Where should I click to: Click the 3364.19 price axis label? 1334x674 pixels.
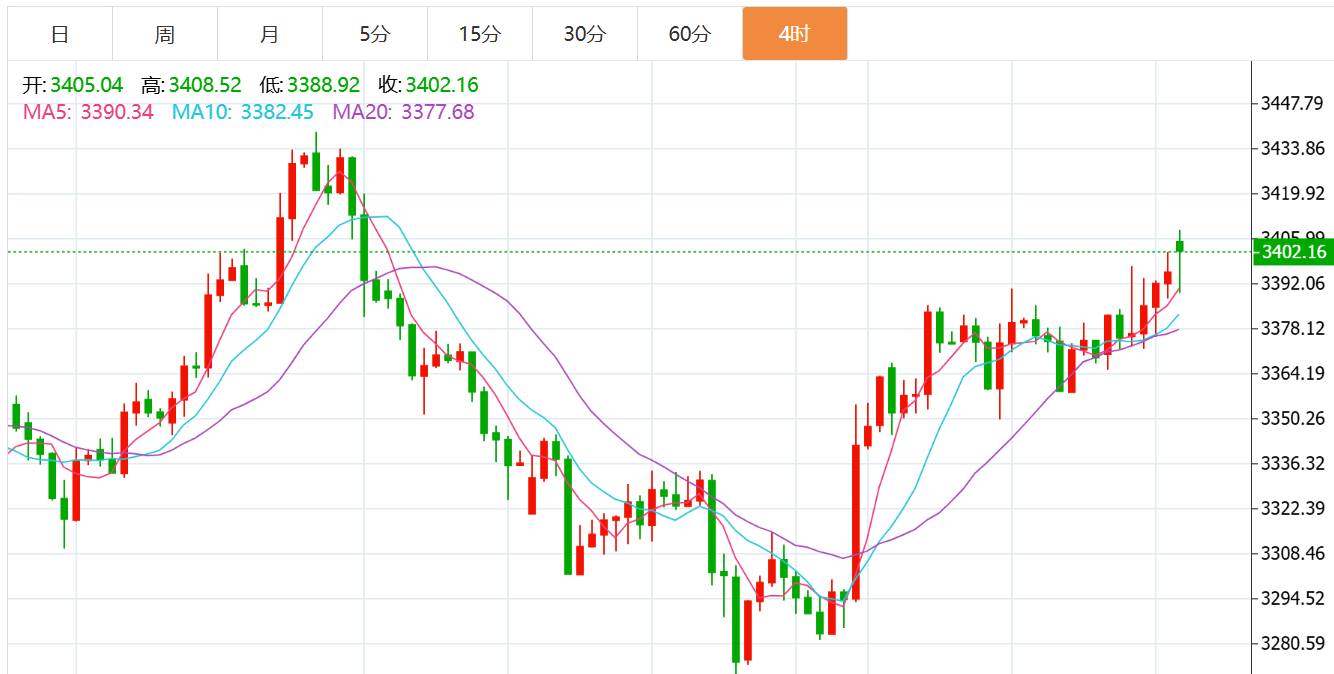1293,373
